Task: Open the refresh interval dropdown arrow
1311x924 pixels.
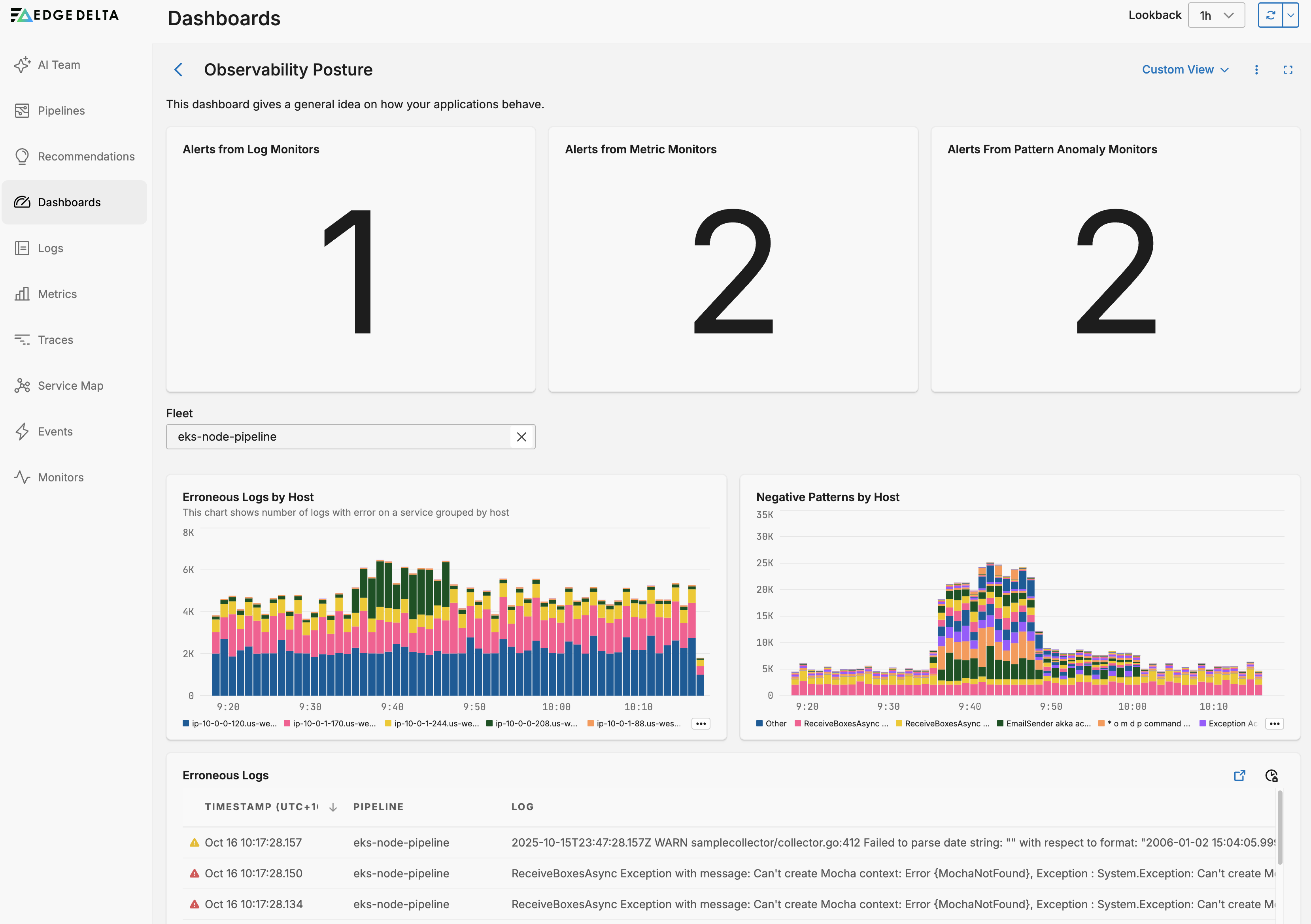Action: (x=1291, y=15)
